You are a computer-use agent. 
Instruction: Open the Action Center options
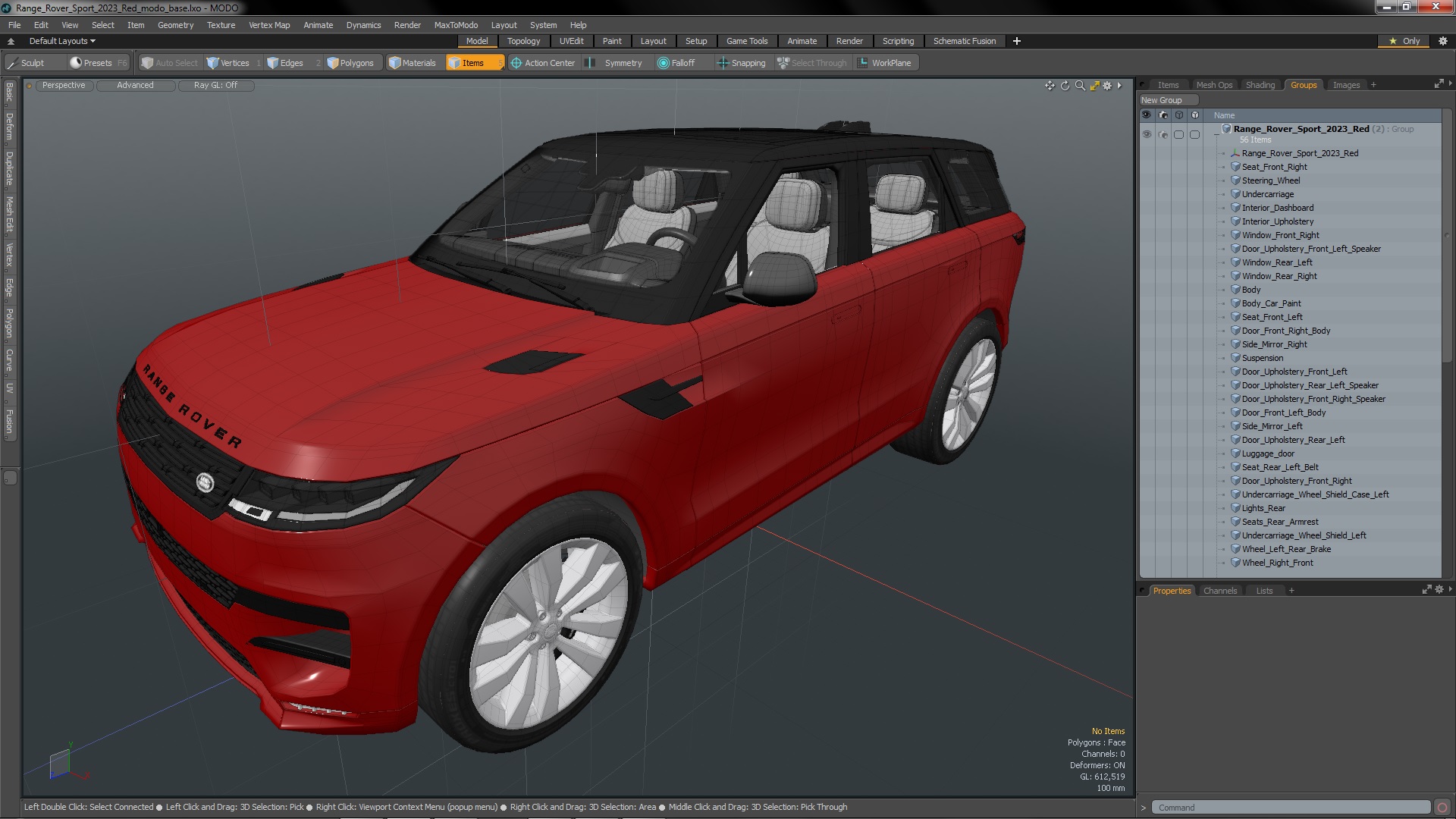543,63
